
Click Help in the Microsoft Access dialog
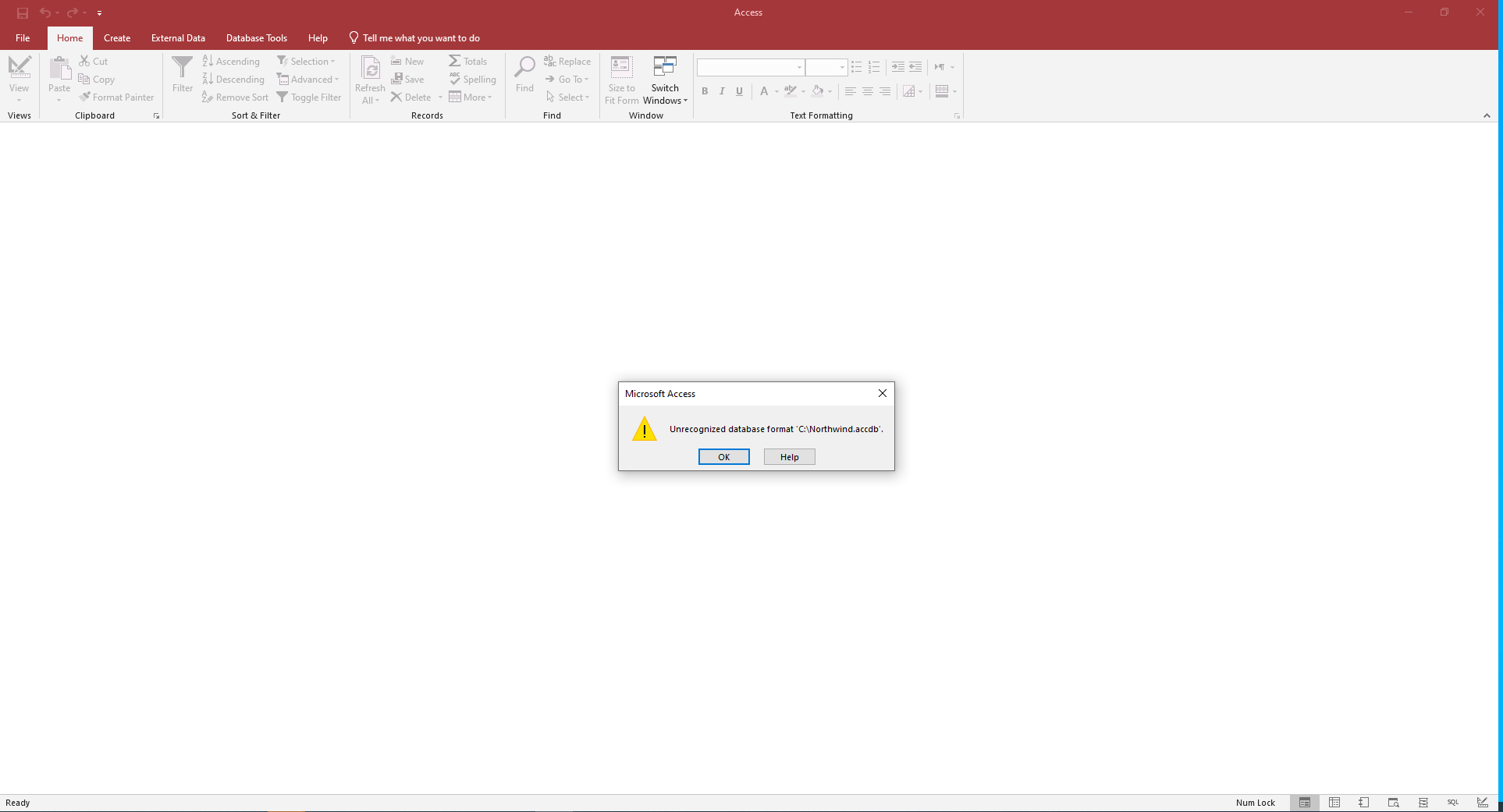click(x=789, y=456)
